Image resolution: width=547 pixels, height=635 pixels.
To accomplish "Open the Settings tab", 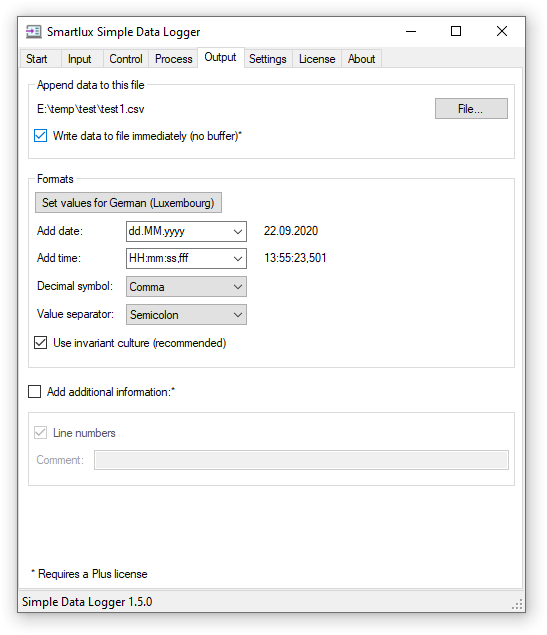I will pyautogui.click(x=268, y=59).
